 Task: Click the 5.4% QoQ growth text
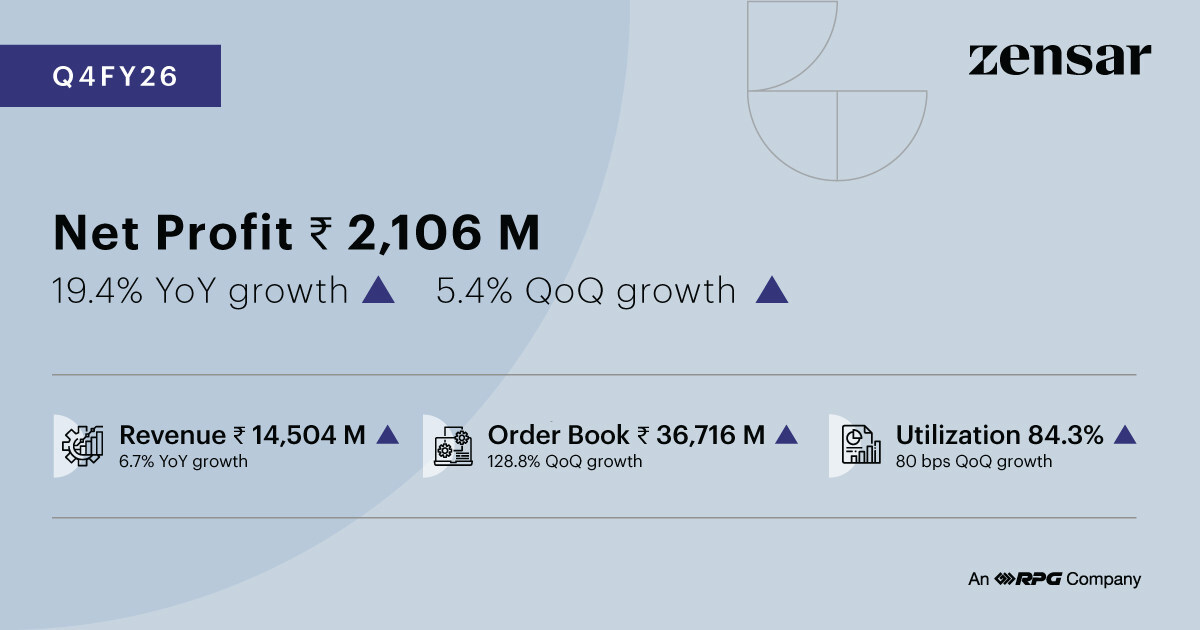coord(586,291)
